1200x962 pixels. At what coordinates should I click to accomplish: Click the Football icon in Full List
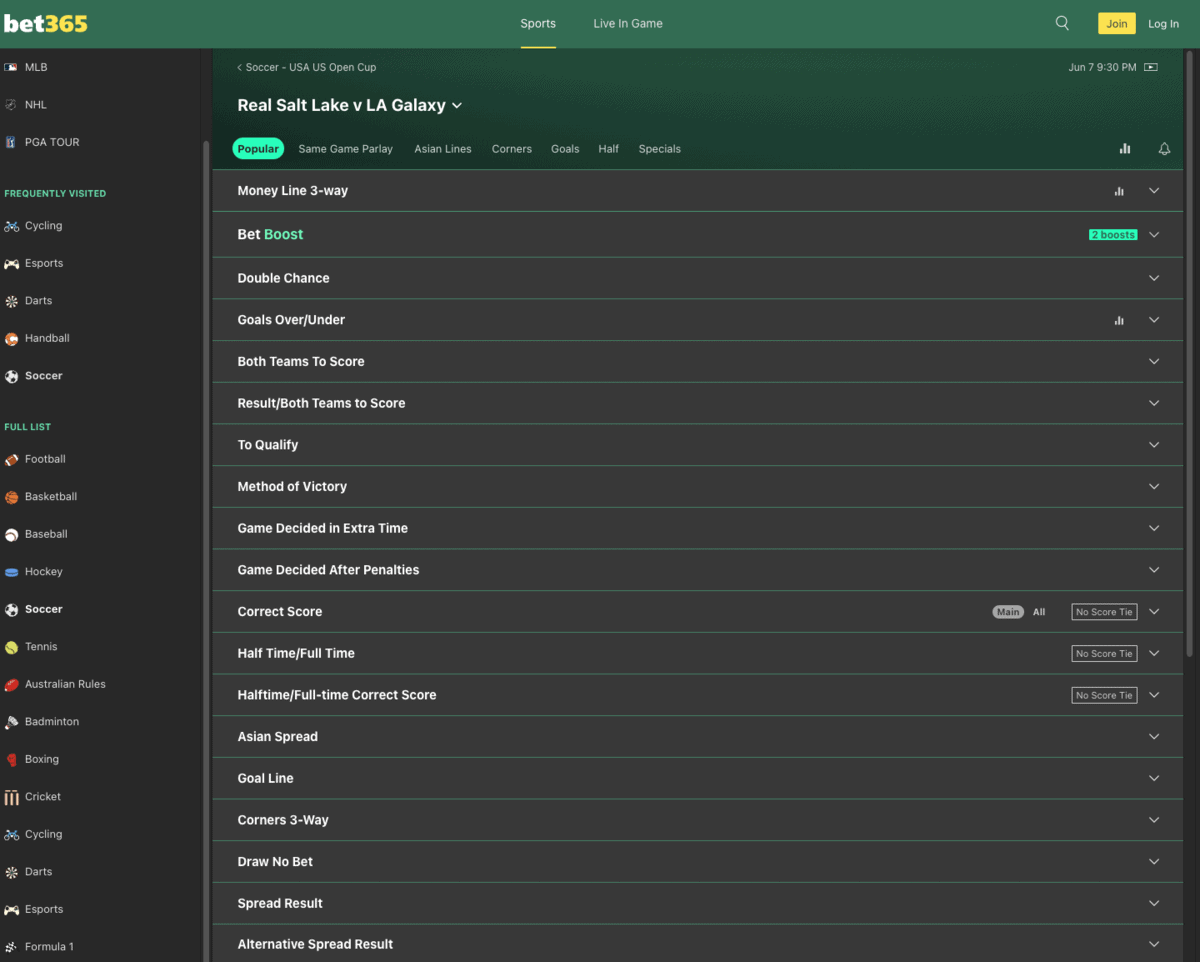click(11, 460)
